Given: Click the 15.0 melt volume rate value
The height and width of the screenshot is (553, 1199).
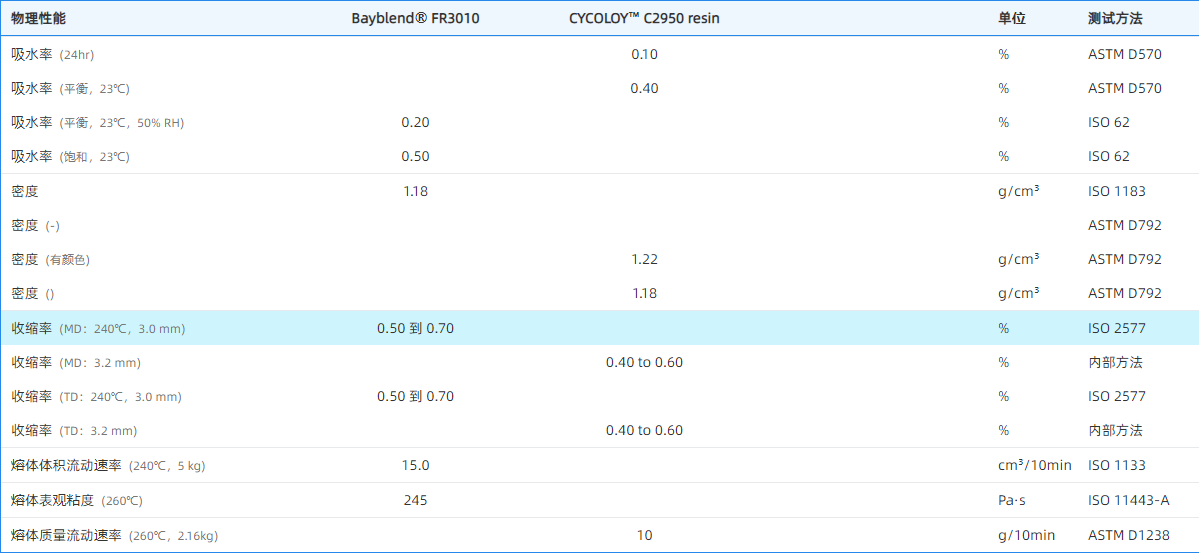Looking at the screenshot, I should (x=415, y=465).
